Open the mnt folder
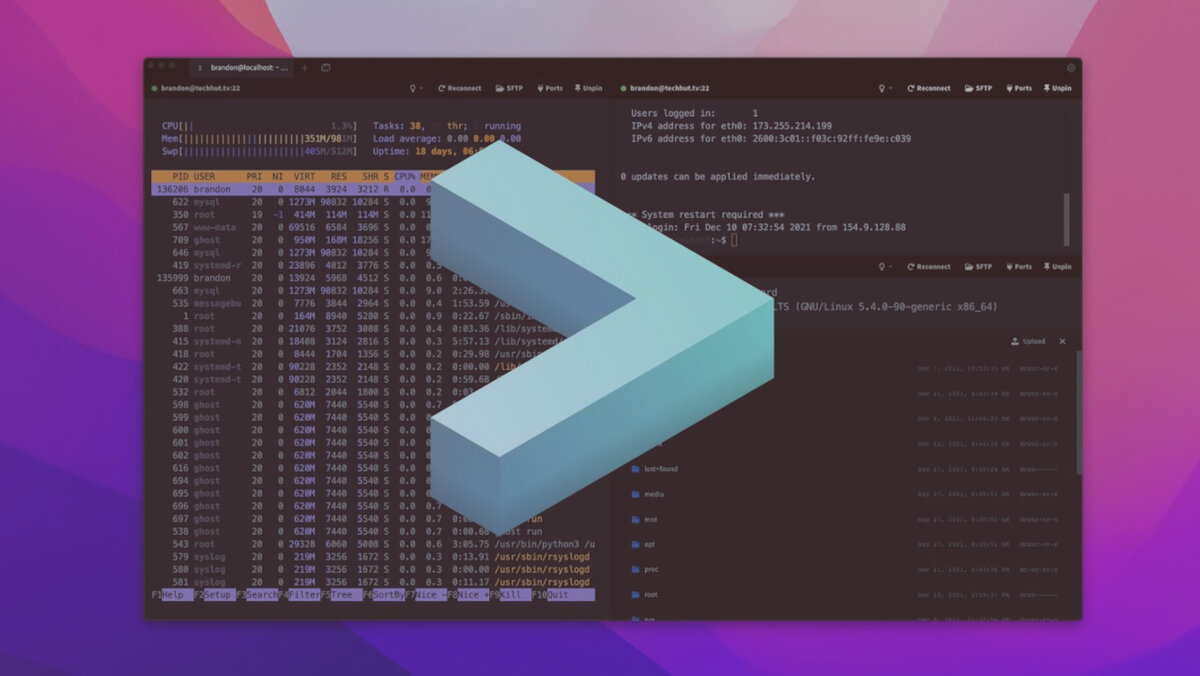Image resolution: width=1200 pixels, height=676 pixels. (644, 520)
